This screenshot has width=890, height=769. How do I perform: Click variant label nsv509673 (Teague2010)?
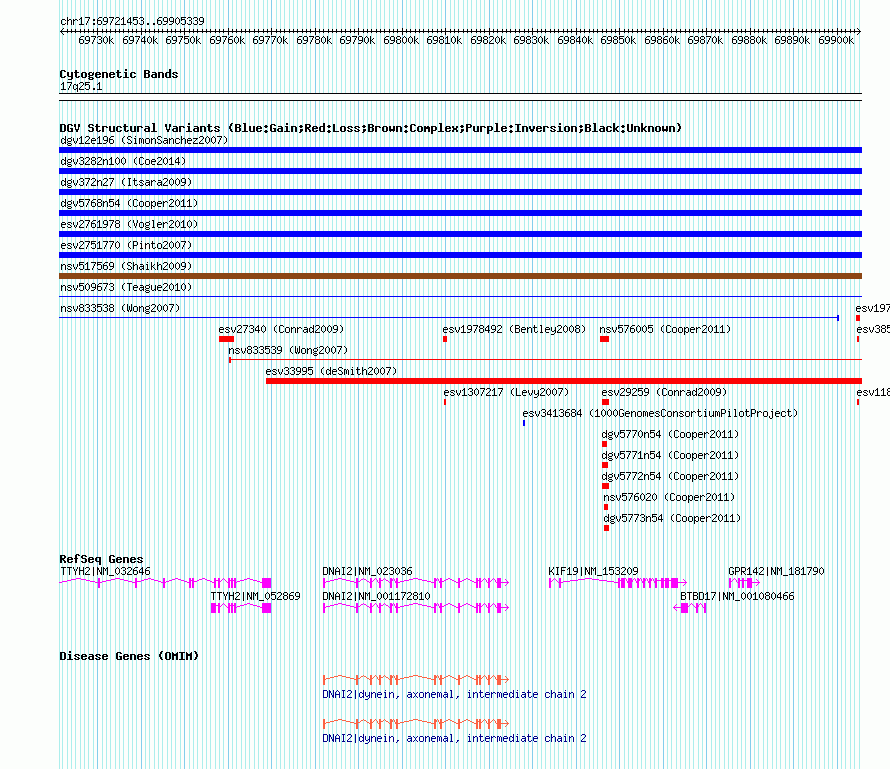(126, 287)
